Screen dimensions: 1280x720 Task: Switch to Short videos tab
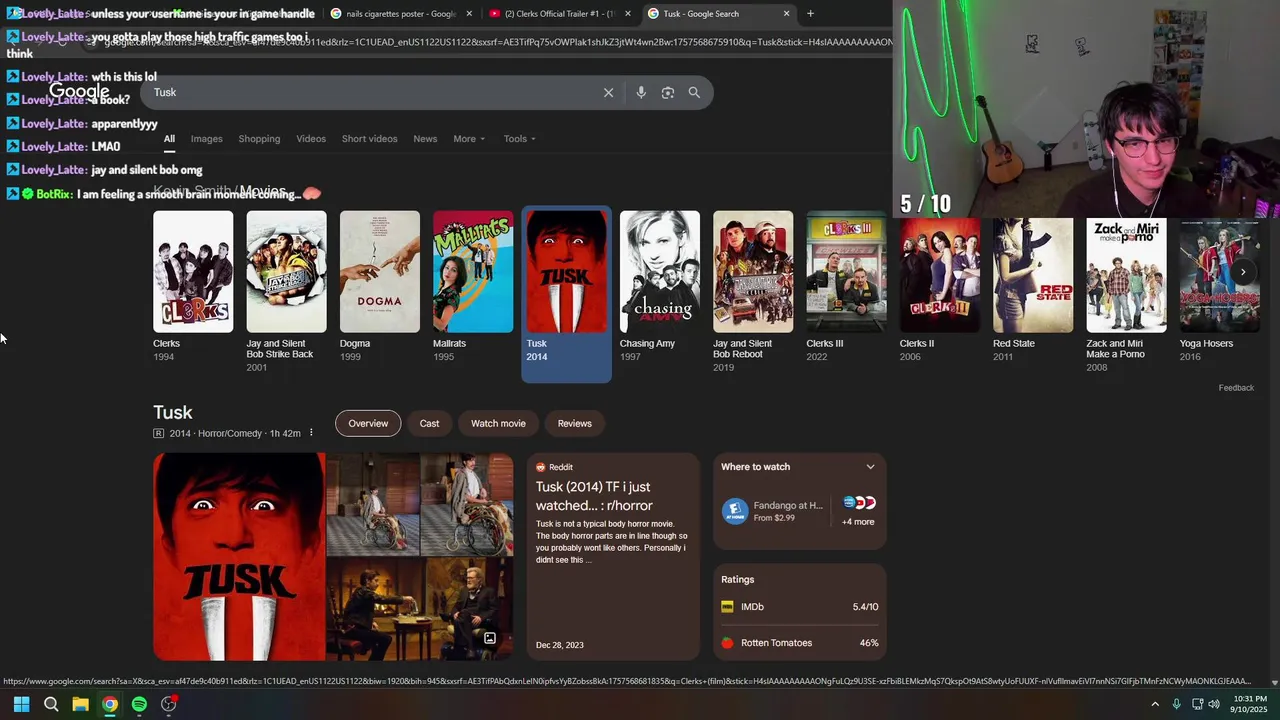coord(369,139)
